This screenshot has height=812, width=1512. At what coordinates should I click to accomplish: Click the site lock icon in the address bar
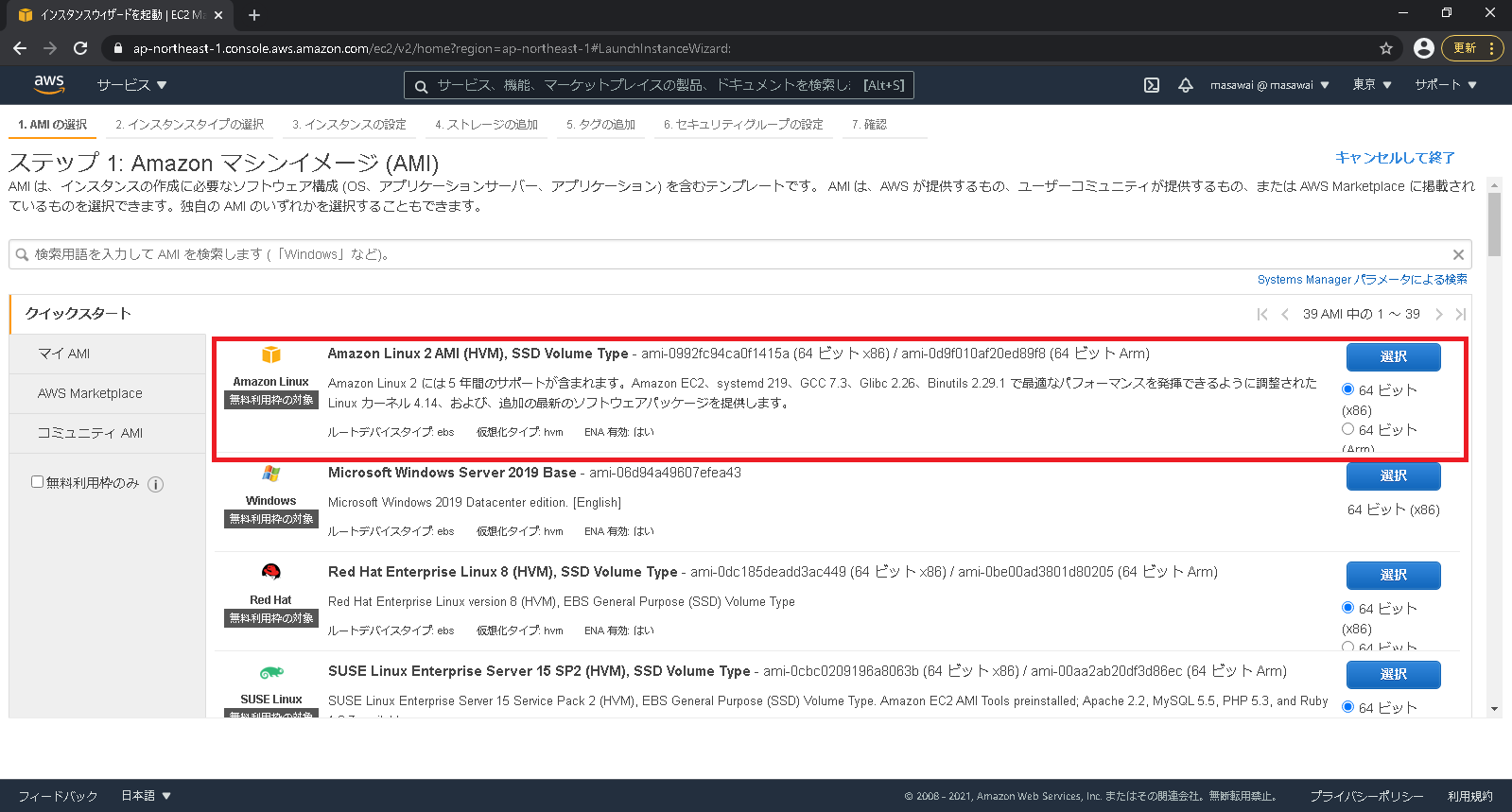point(117,48)
